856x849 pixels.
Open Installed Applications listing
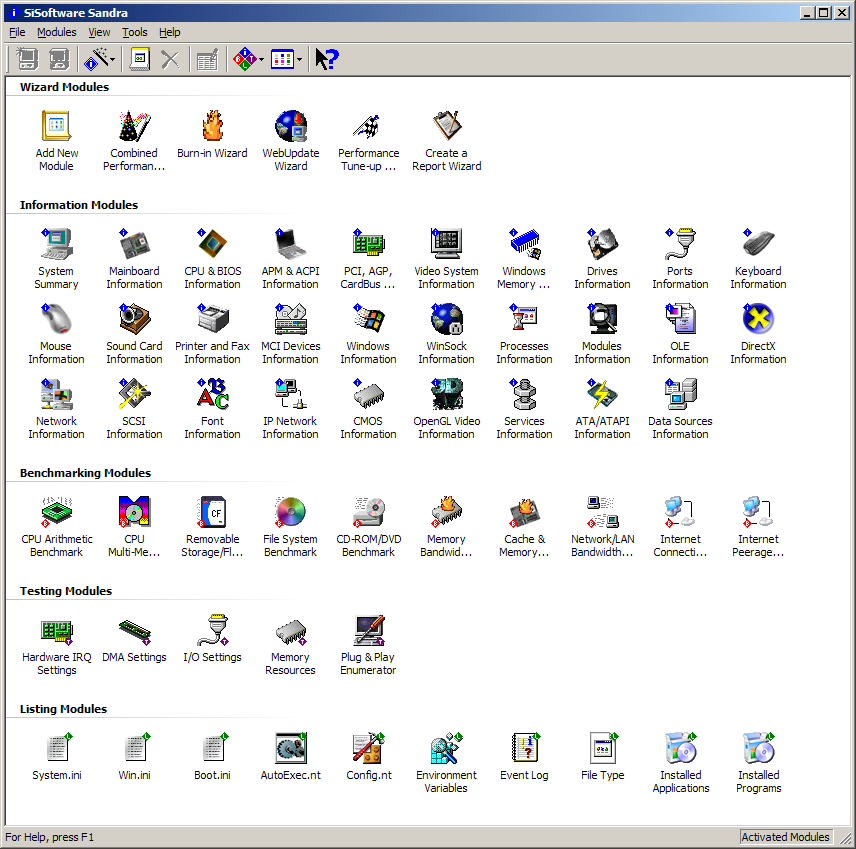680,762
